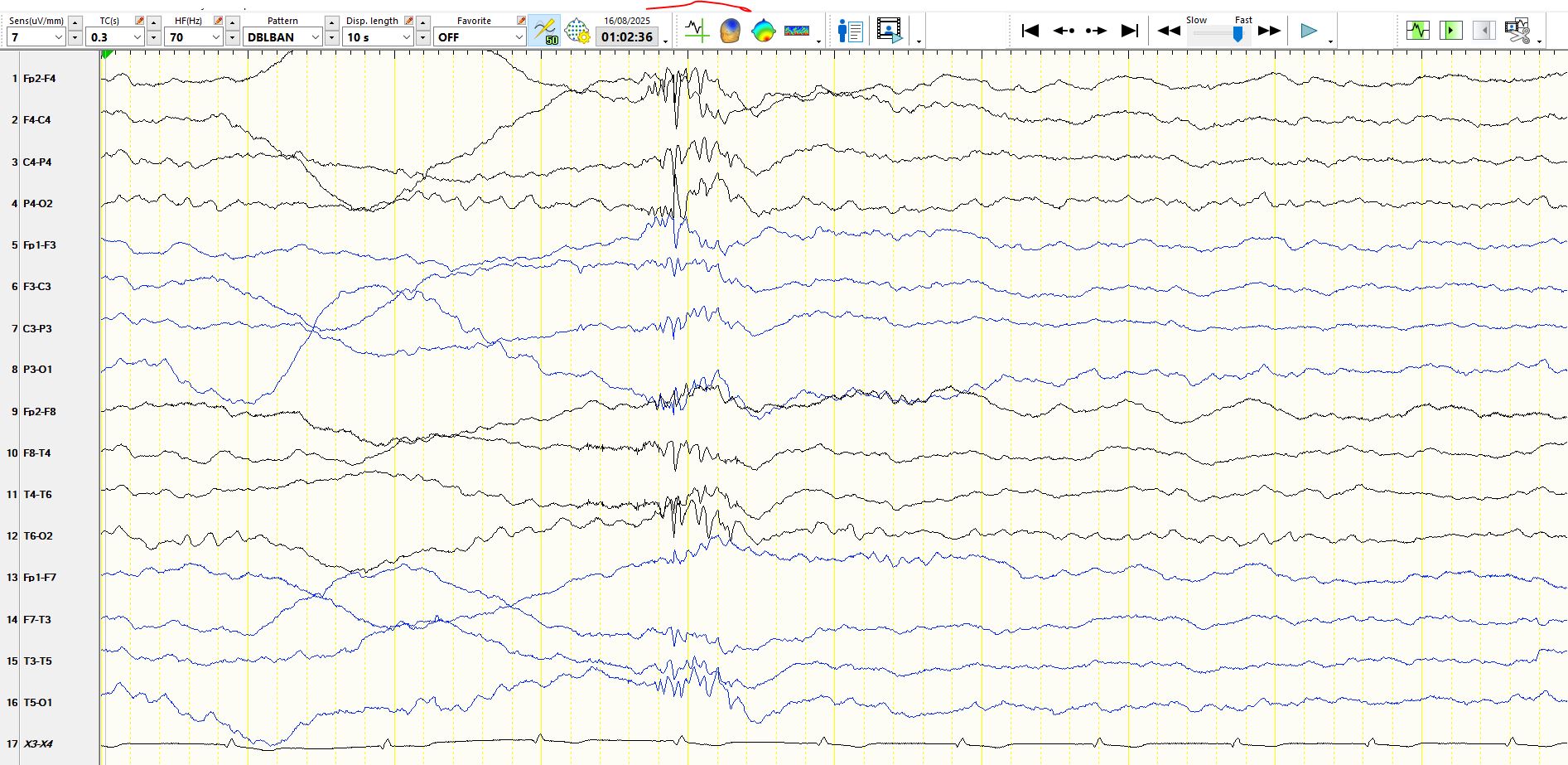
Task: Decrease sensitivity with the down stepper
Action: tap(75, 37)
